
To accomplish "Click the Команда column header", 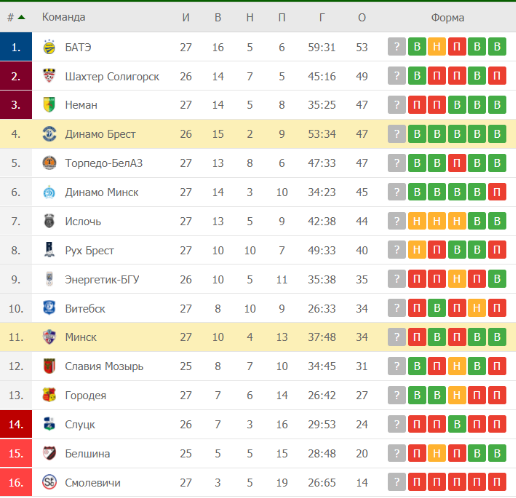I will [x=63, y=17].
